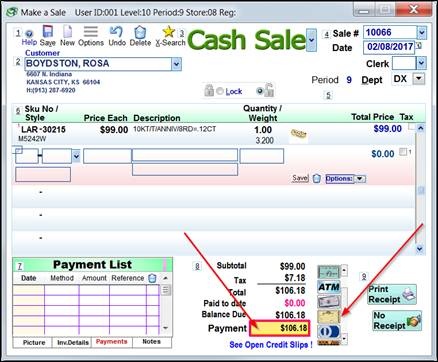The image size is (438, 362).
Task: Click the Save floppy disk icon
Action: pyautogui.click(x=48, y=32)
